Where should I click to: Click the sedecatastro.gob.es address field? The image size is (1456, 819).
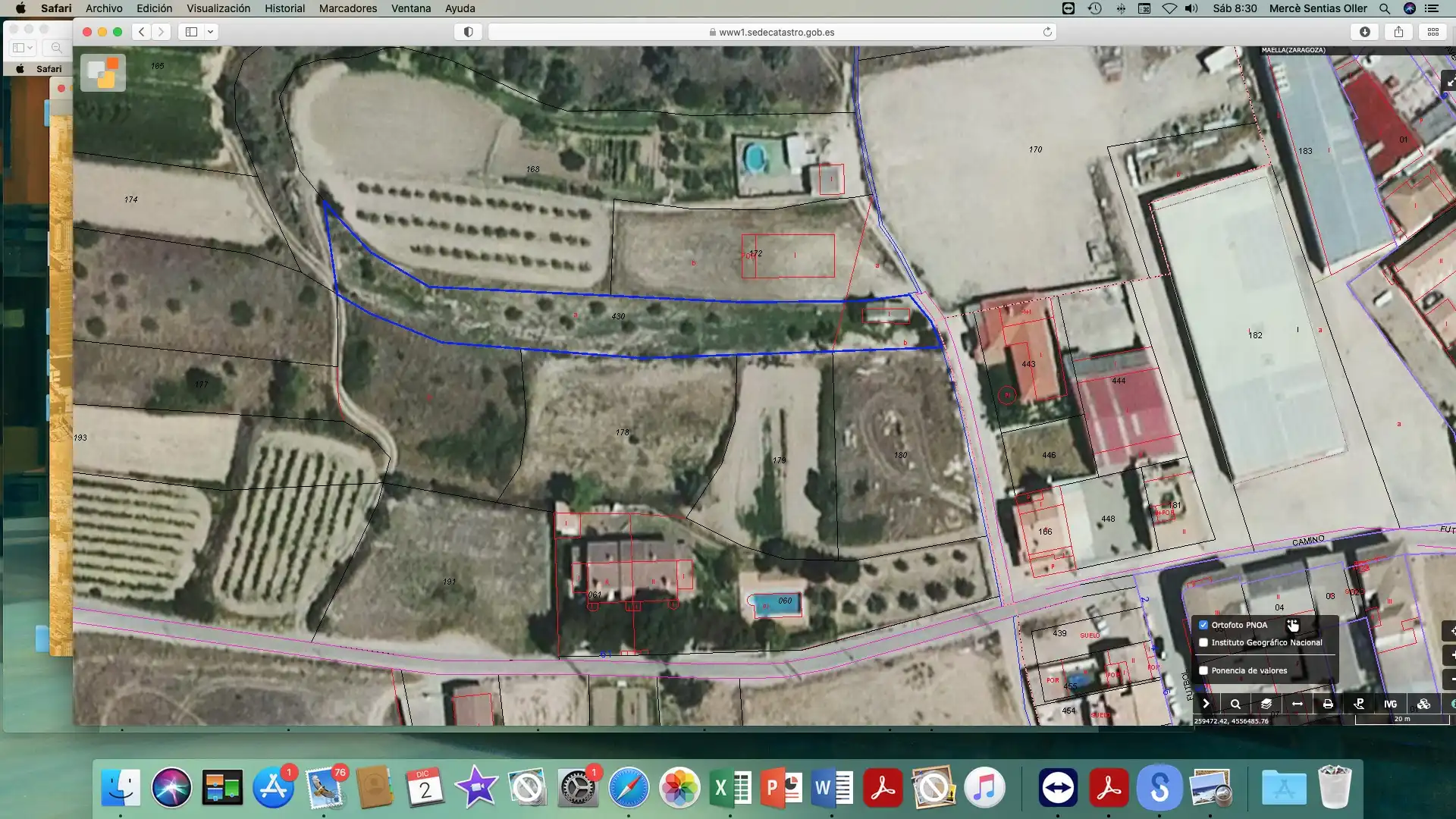coord(772,32)
